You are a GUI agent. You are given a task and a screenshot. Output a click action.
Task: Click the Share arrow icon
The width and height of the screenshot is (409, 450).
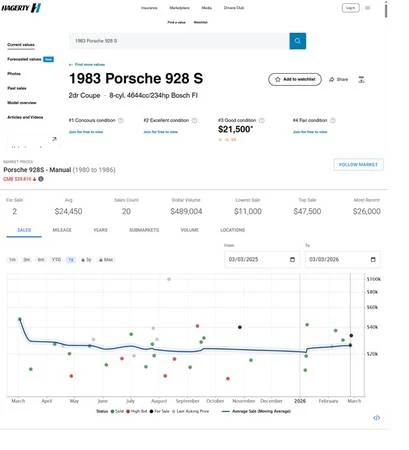click(x=332, y=79)
